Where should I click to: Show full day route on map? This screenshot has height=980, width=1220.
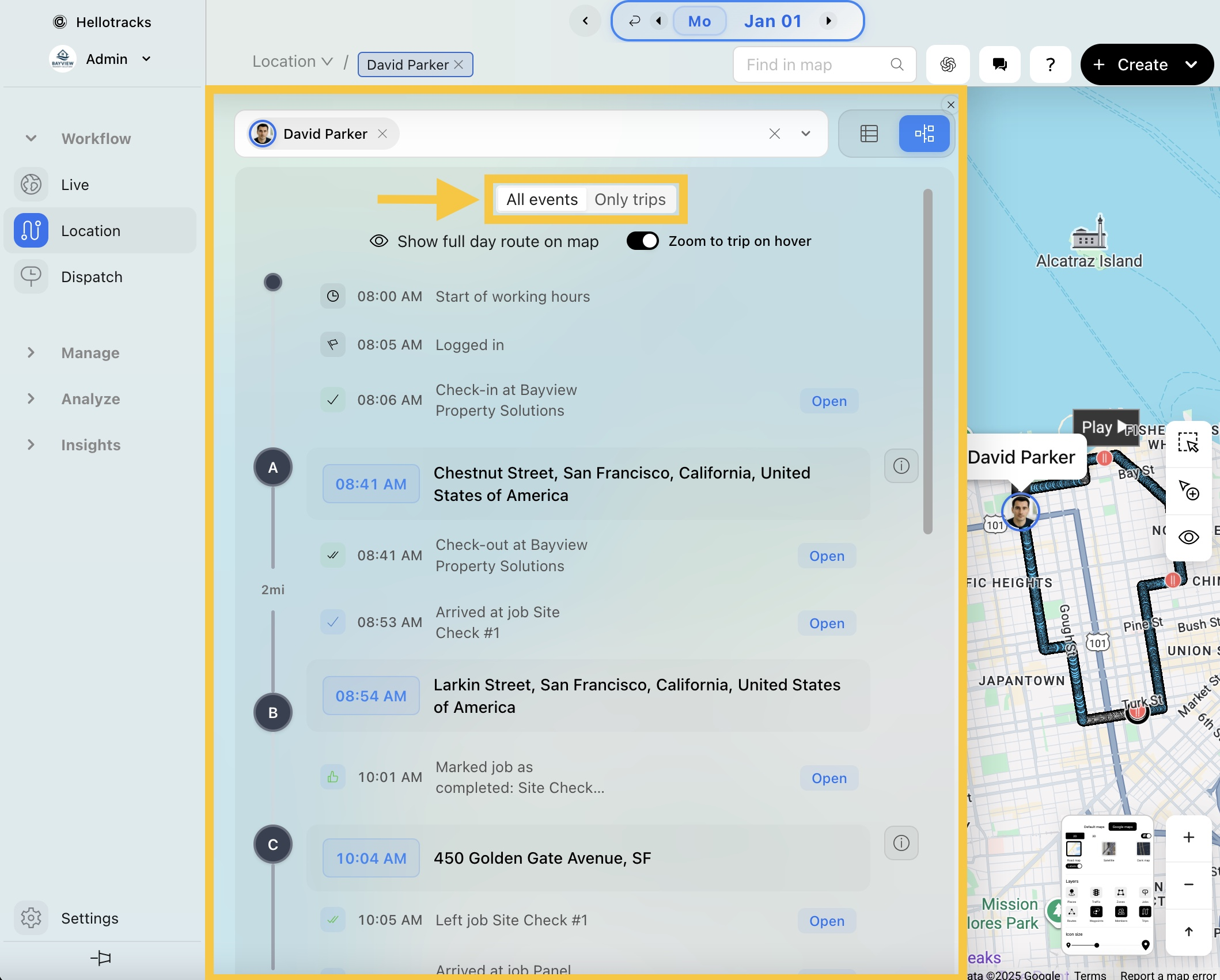tap(484, 241)
